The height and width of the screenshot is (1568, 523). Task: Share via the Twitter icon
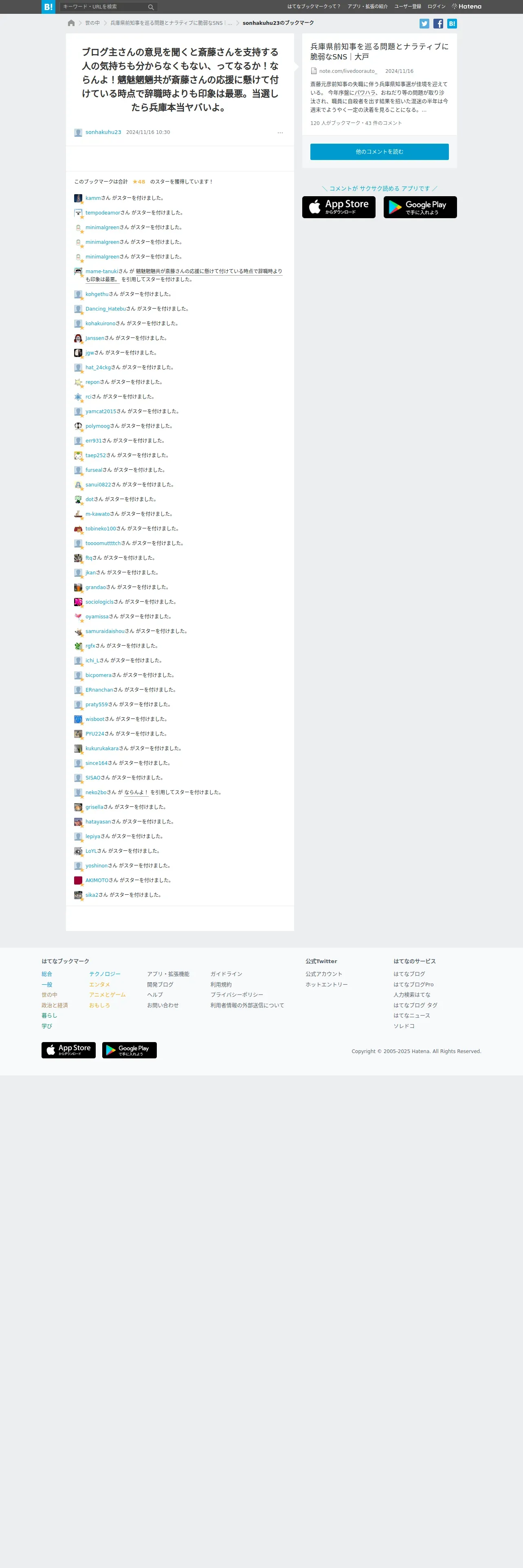click(x=424, y=24)
